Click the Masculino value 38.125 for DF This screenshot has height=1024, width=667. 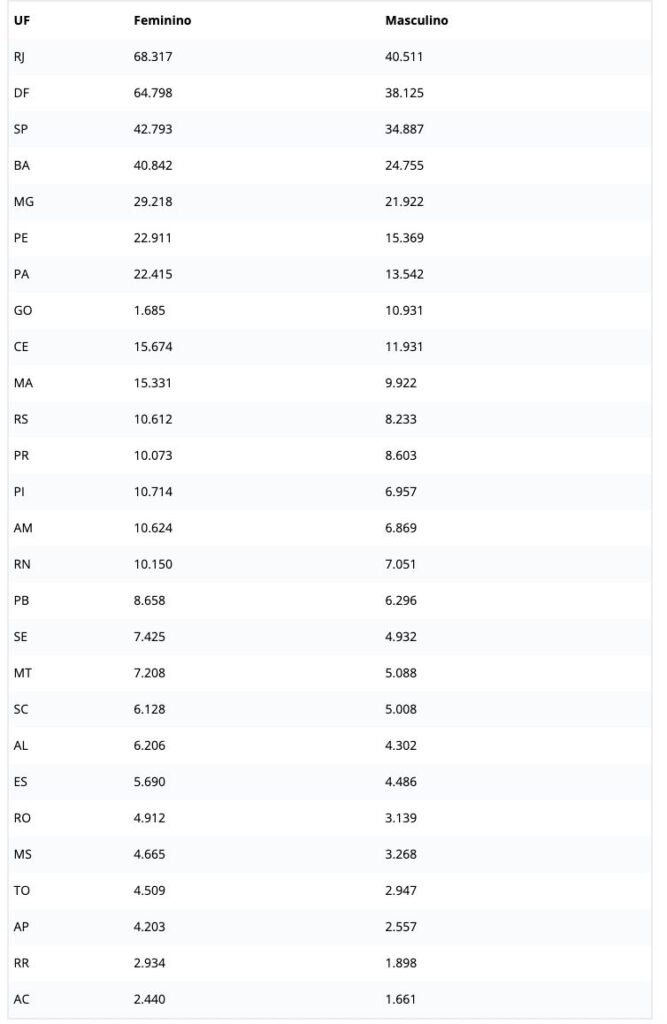click(405, 93)
